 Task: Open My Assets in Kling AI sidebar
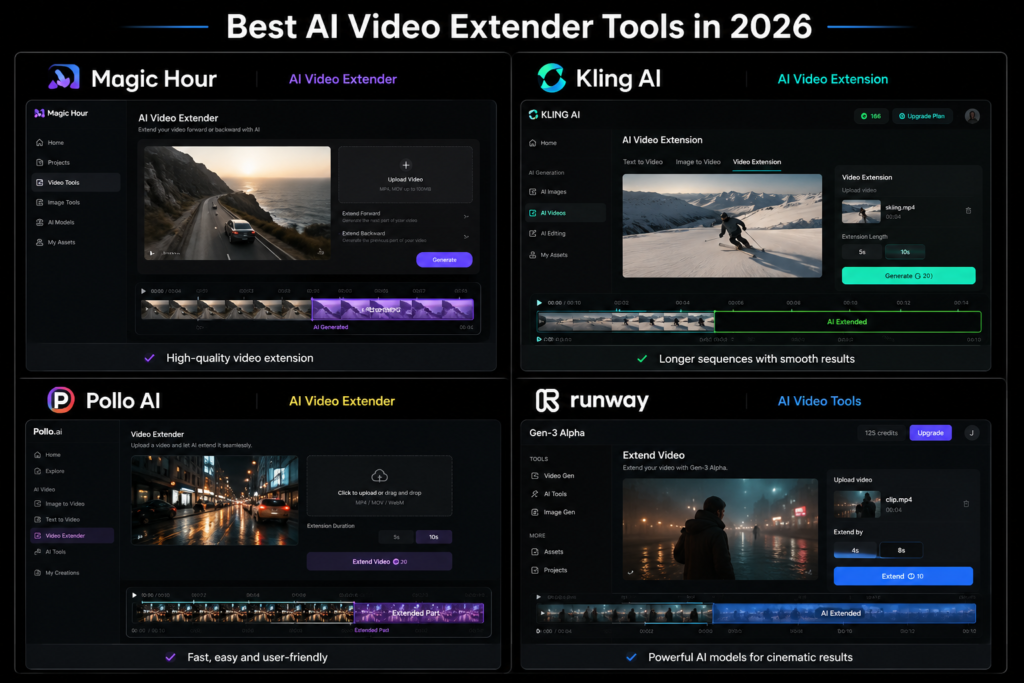[x=548, y=255]
